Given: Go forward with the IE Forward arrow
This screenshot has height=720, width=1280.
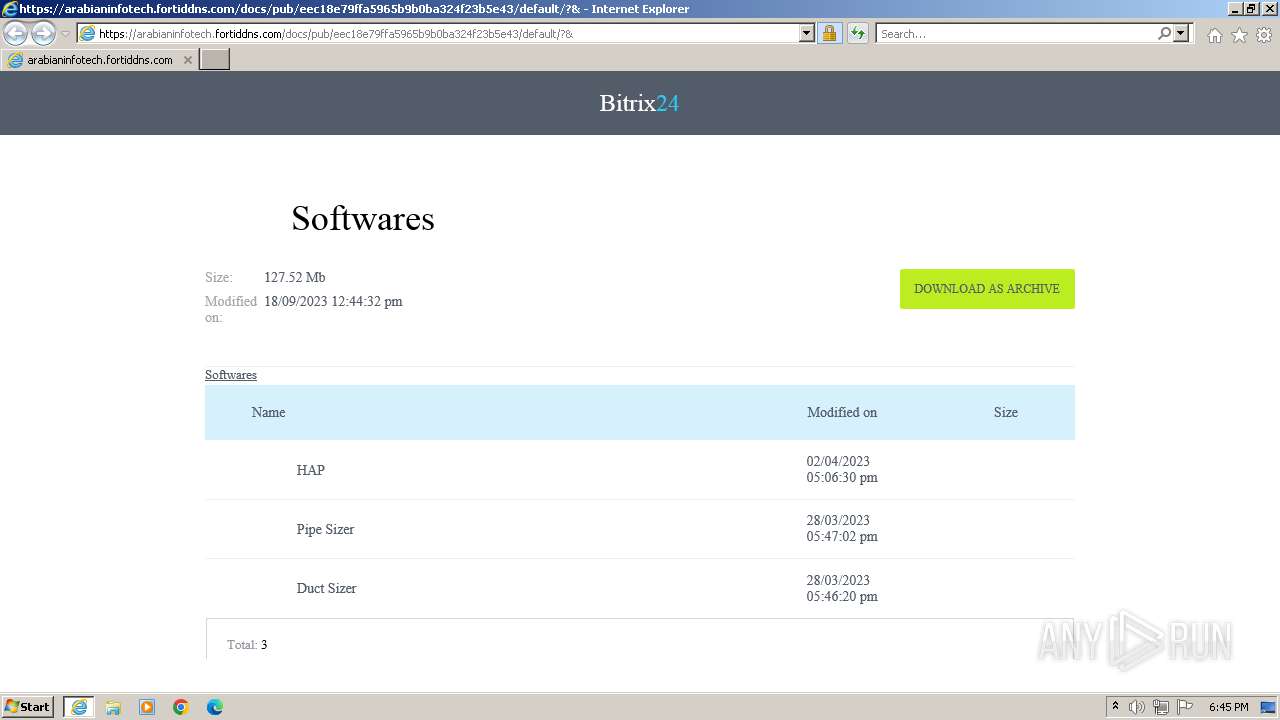Looking at the screenshot, I should pyautogui.click(x=43, y=34).
